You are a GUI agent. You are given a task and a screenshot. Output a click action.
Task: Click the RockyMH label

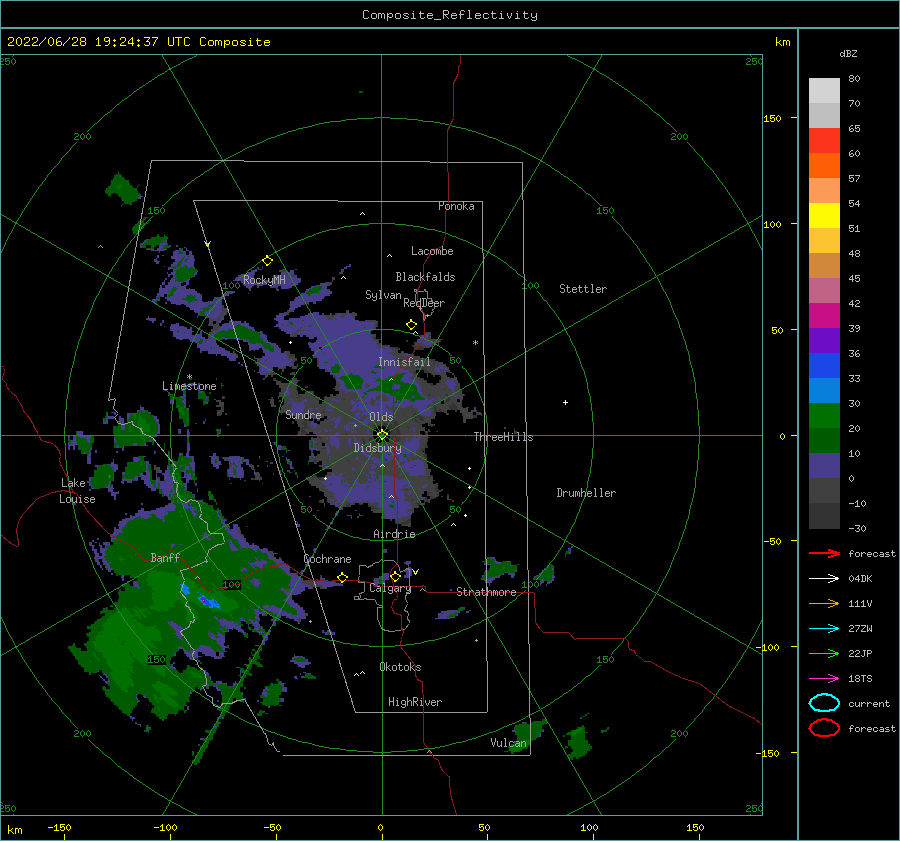pyautogui.click(x=264, y=280)
